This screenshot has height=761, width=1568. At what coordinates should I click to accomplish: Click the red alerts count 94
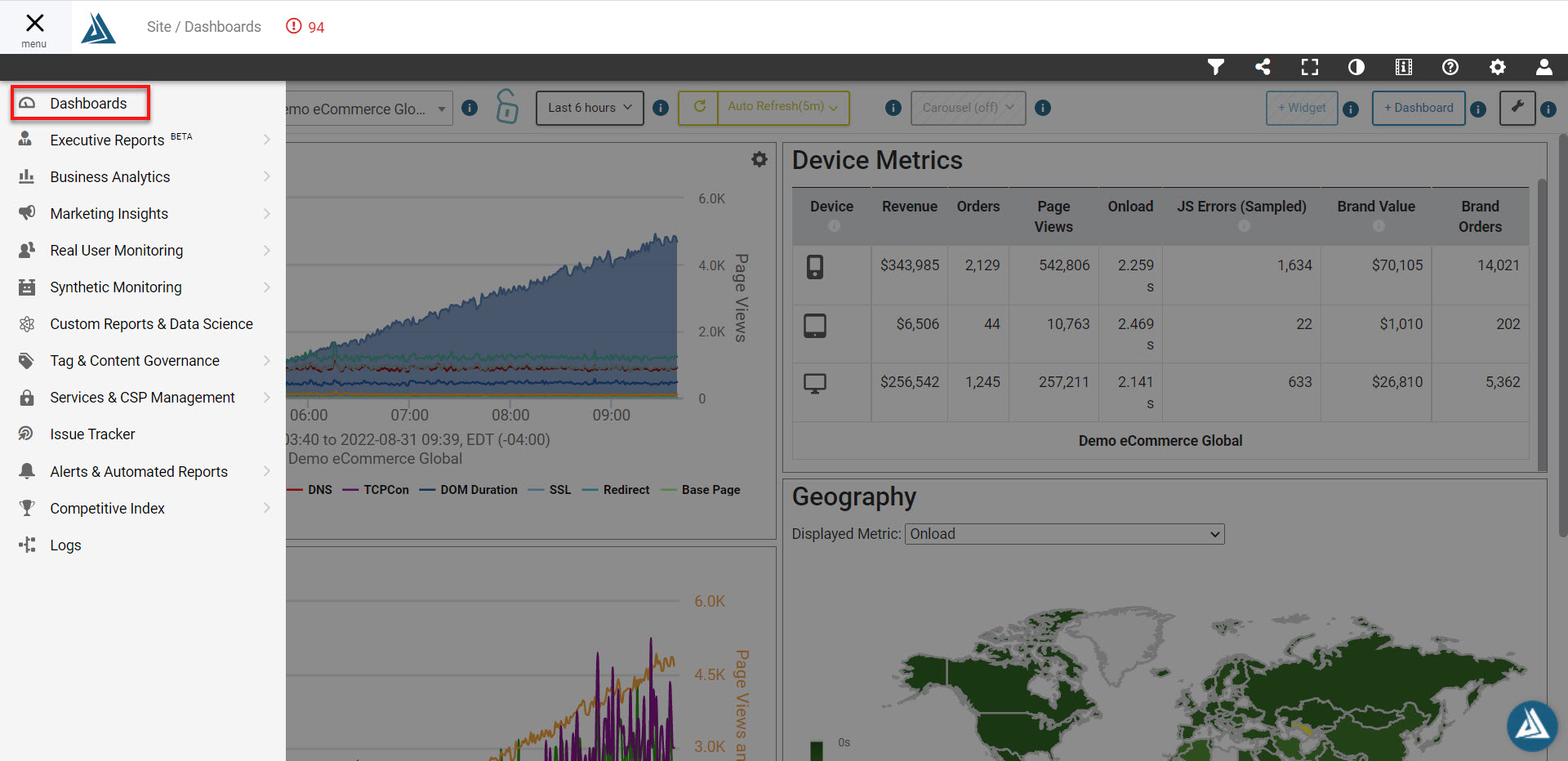point(306,27)
